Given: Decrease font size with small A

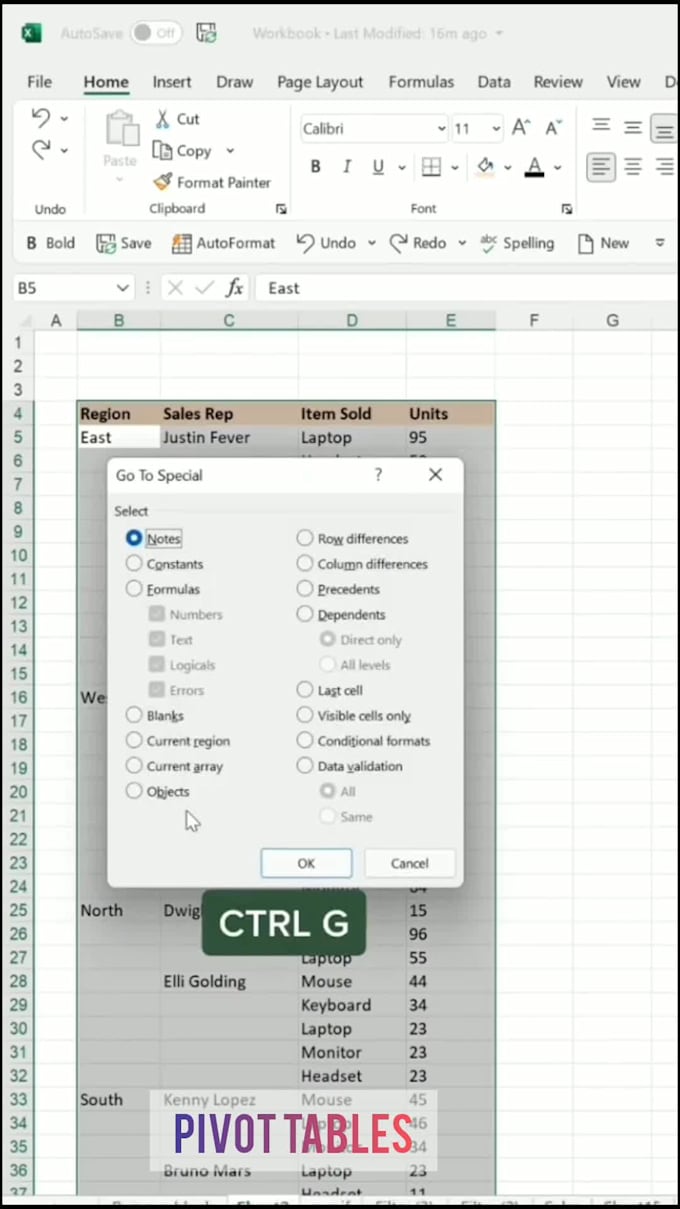Looking at the screenshot, I should coord(553,128).
